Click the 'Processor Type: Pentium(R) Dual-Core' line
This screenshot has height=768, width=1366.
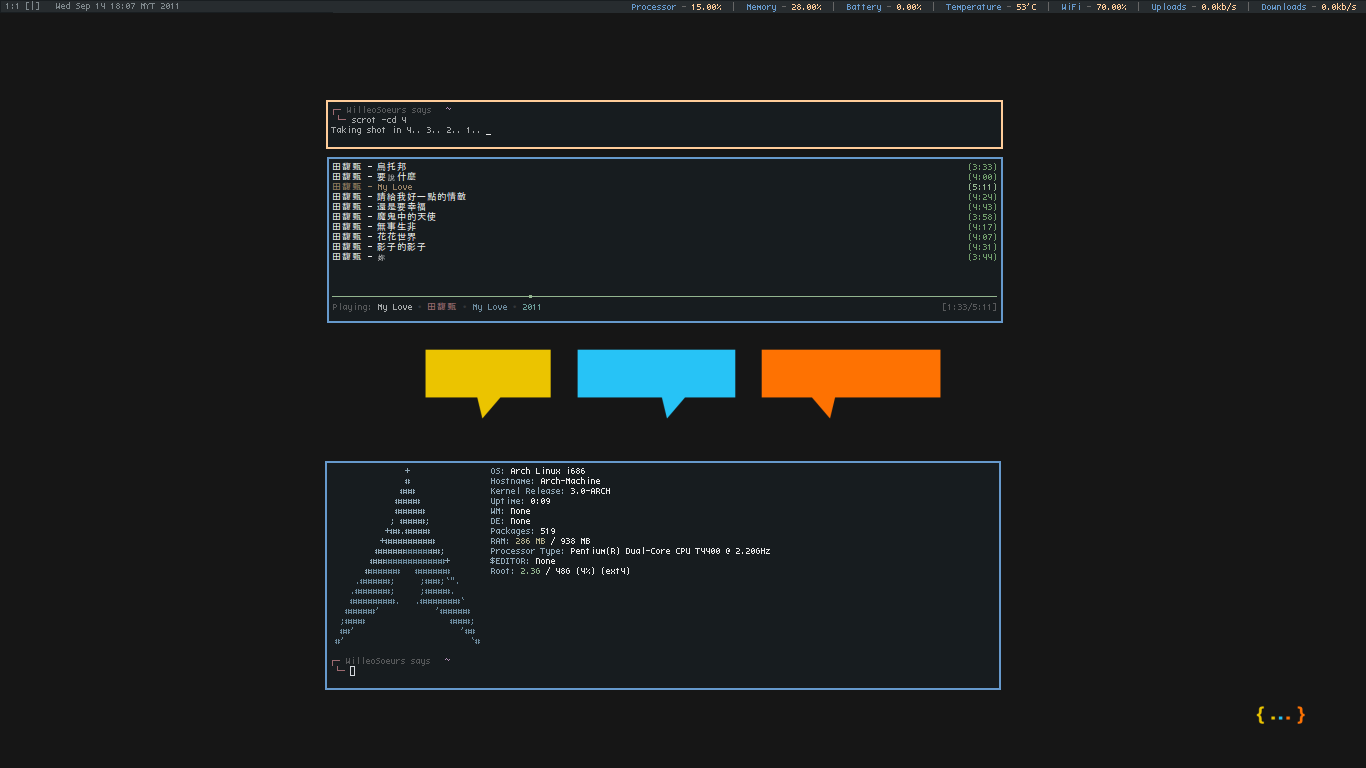click(x=630, y=551)
